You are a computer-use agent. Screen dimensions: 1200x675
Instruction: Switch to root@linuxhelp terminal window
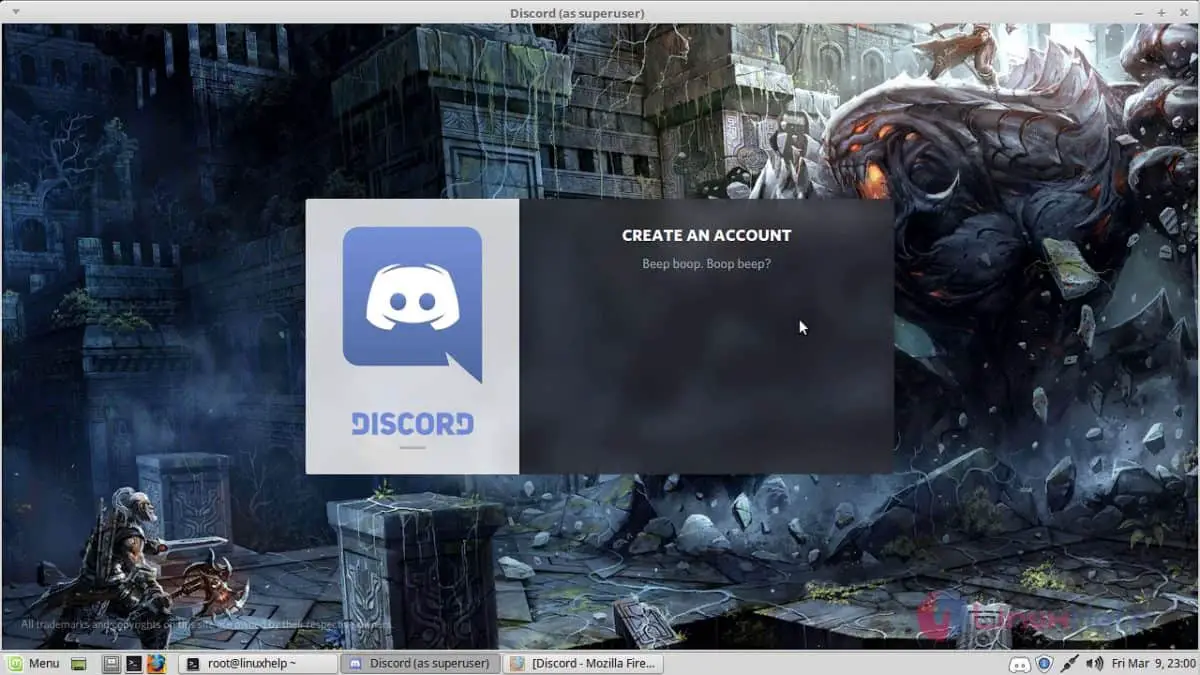(257, 663)
